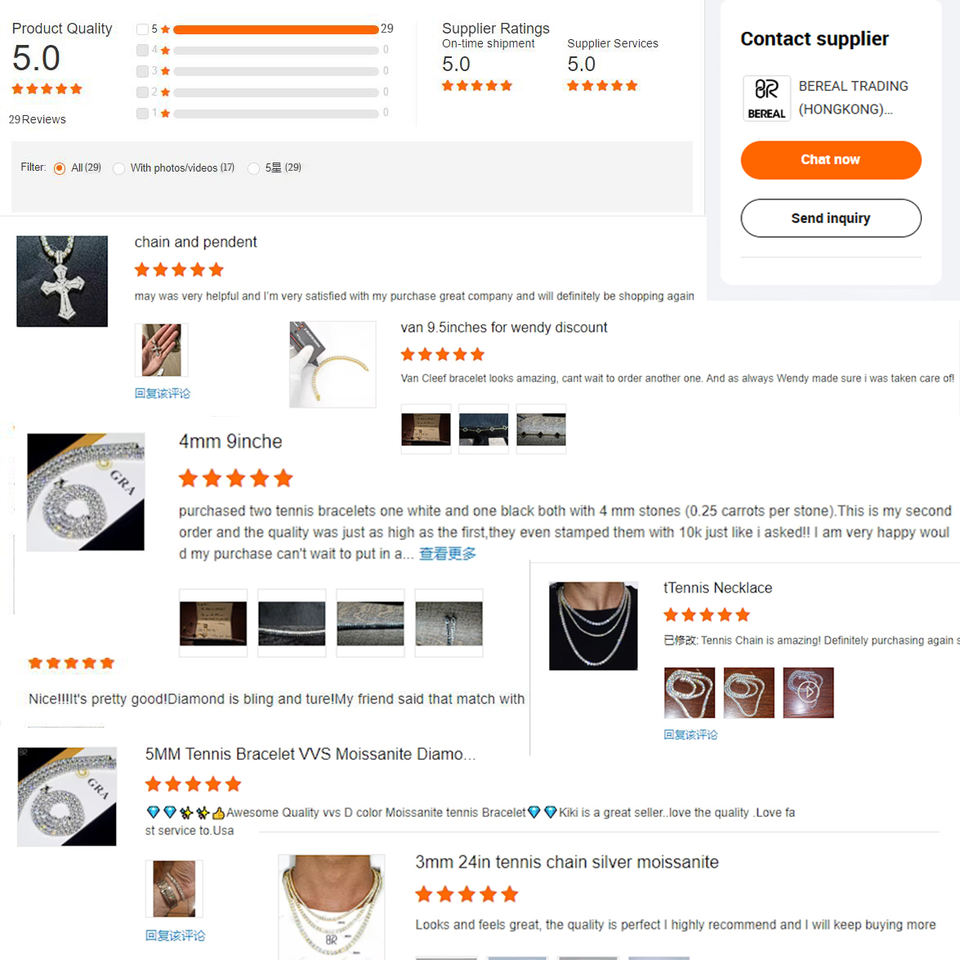Reply to the chain and pendent review
960x960 pixels.
[162, 393]
